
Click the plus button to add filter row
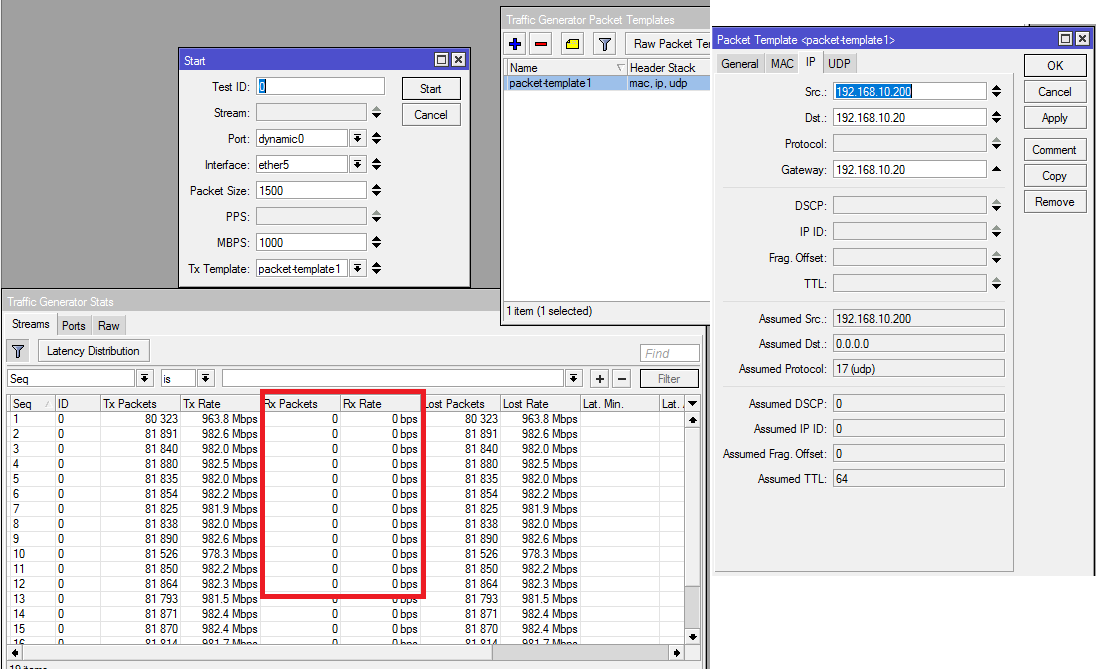(x=600, y=379)
